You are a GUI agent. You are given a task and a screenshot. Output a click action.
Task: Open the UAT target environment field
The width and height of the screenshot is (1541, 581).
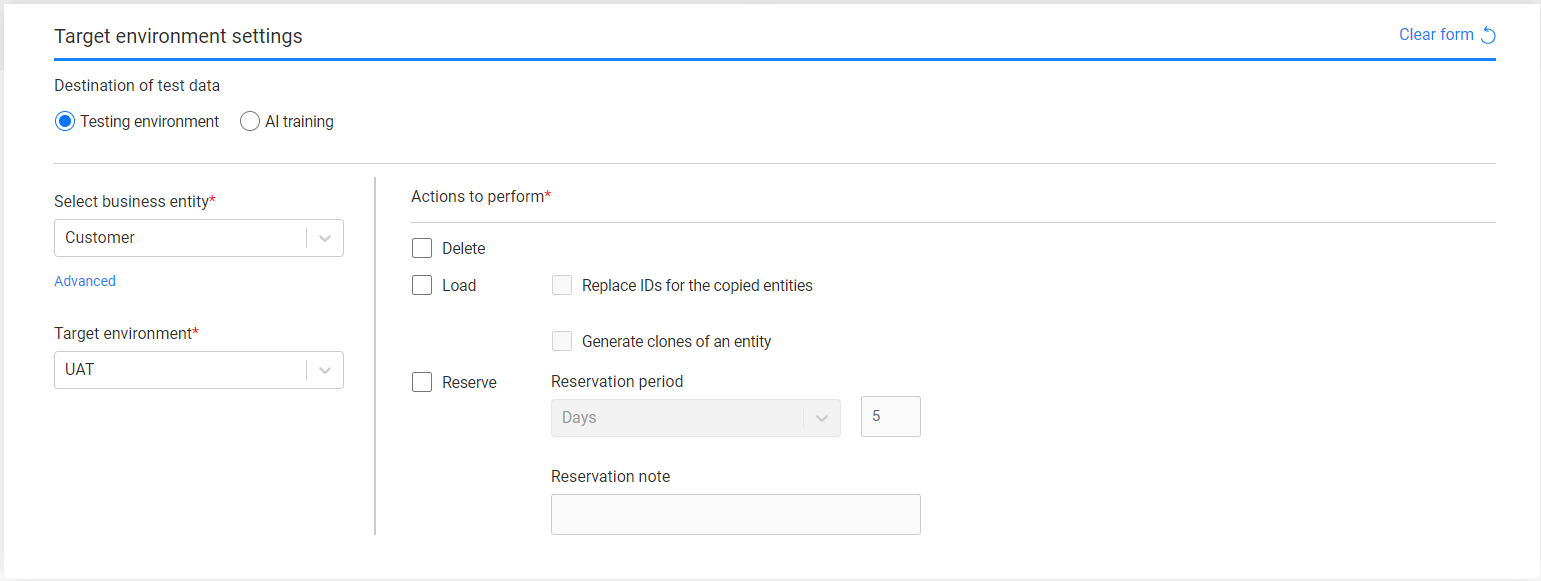(180, 370)
